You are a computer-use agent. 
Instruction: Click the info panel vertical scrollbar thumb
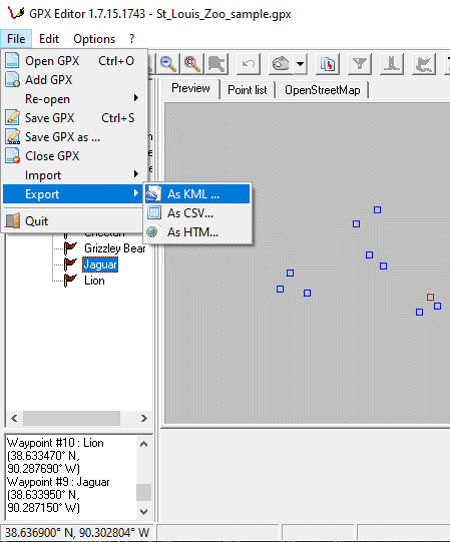pyautogui.click(x=144, y=492)
